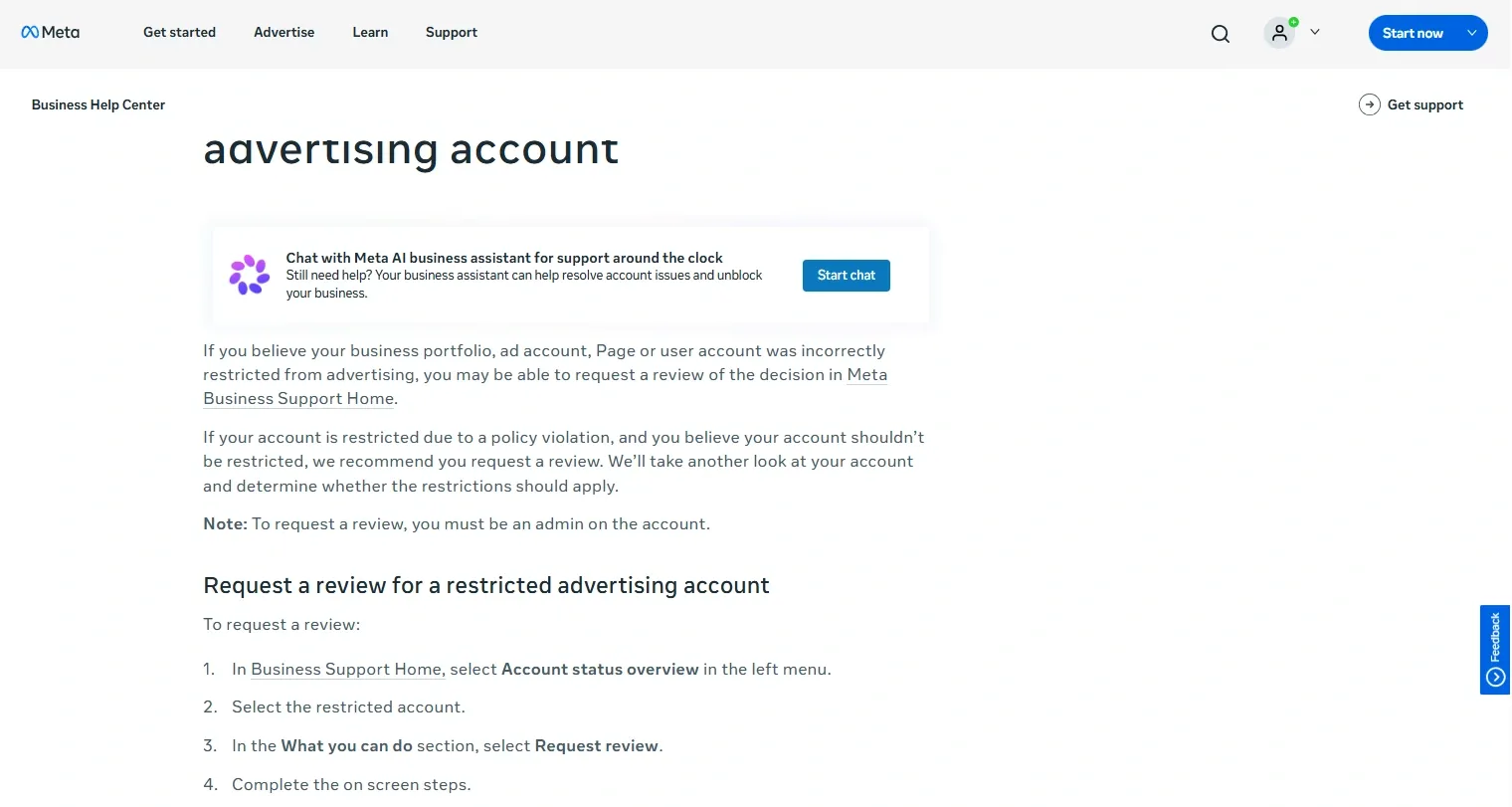Open the Support menu
This screenshot has height=807, width=1512.
[452, 33]
